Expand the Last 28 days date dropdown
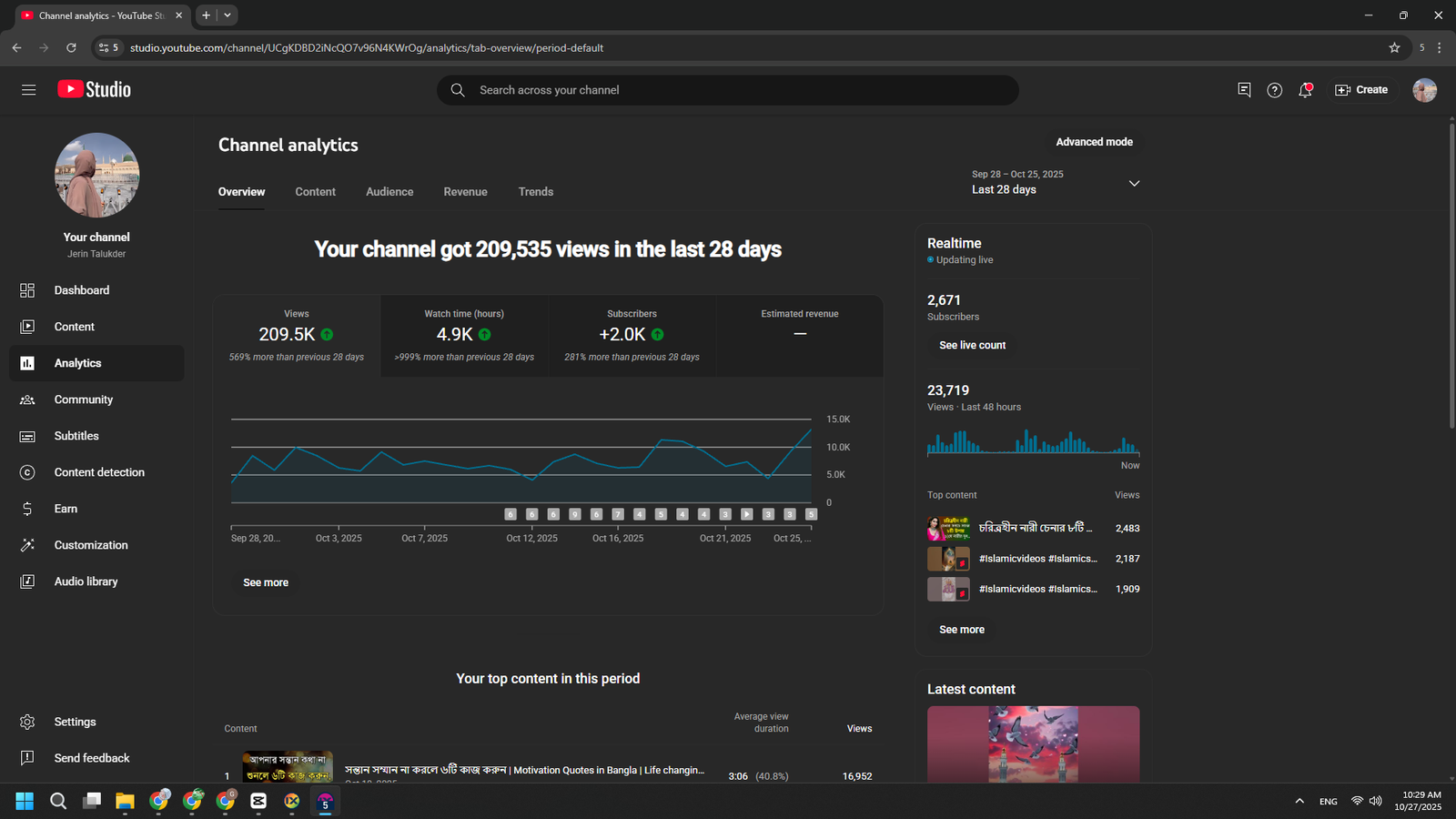1456x819 pixels. (1134, 183)
